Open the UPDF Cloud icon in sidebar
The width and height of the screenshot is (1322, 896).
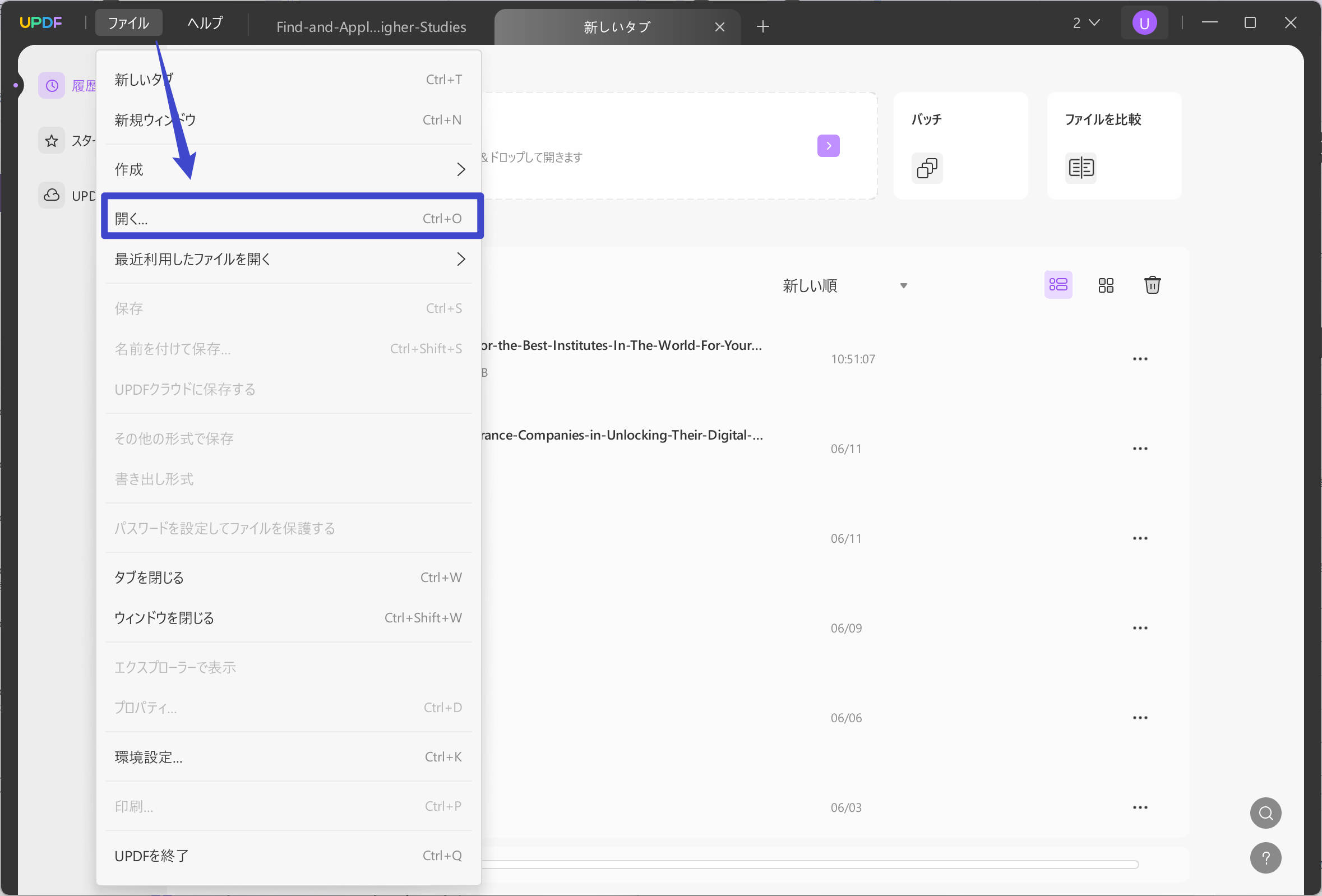click(x=52, y=195)
